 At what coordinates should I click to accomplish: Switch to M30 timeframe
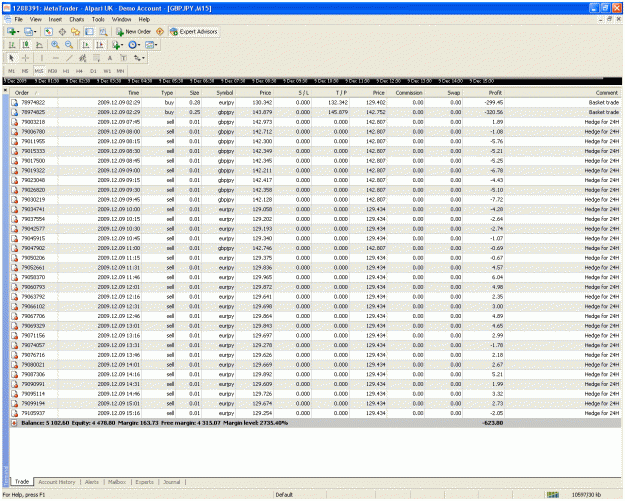point(52,71)
